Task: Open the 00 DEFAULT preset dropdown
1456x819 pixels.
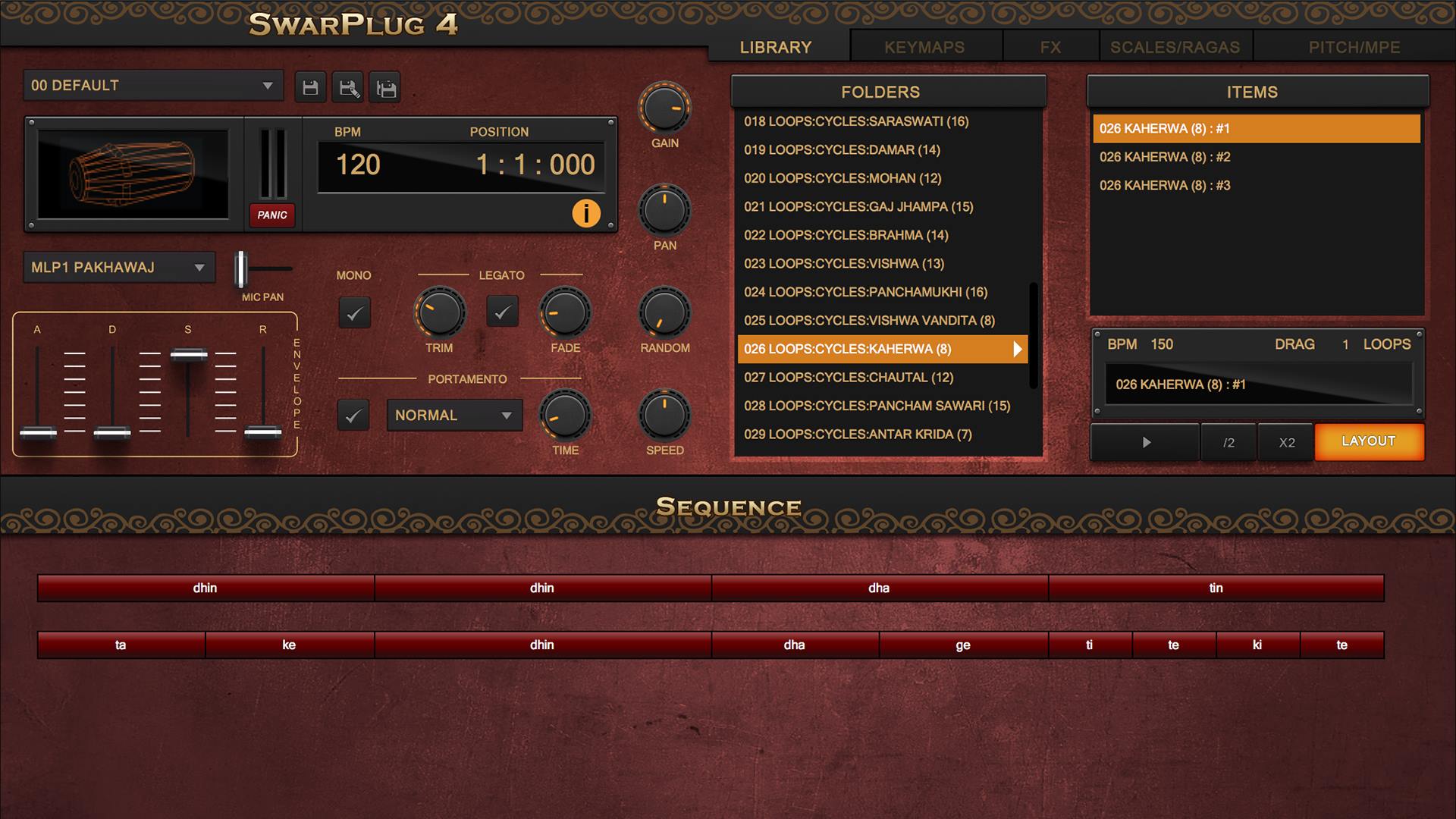Action: click(x=153, y=86)
